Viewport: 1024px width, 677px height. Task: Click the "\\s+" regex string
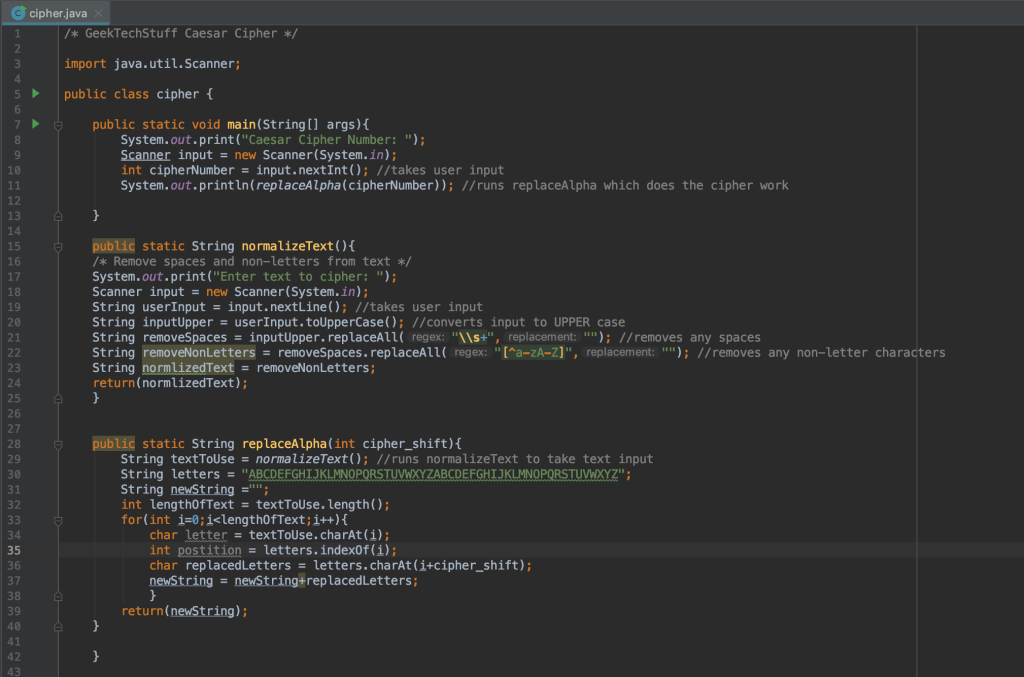pyautogui.click(x=472, y=338)
